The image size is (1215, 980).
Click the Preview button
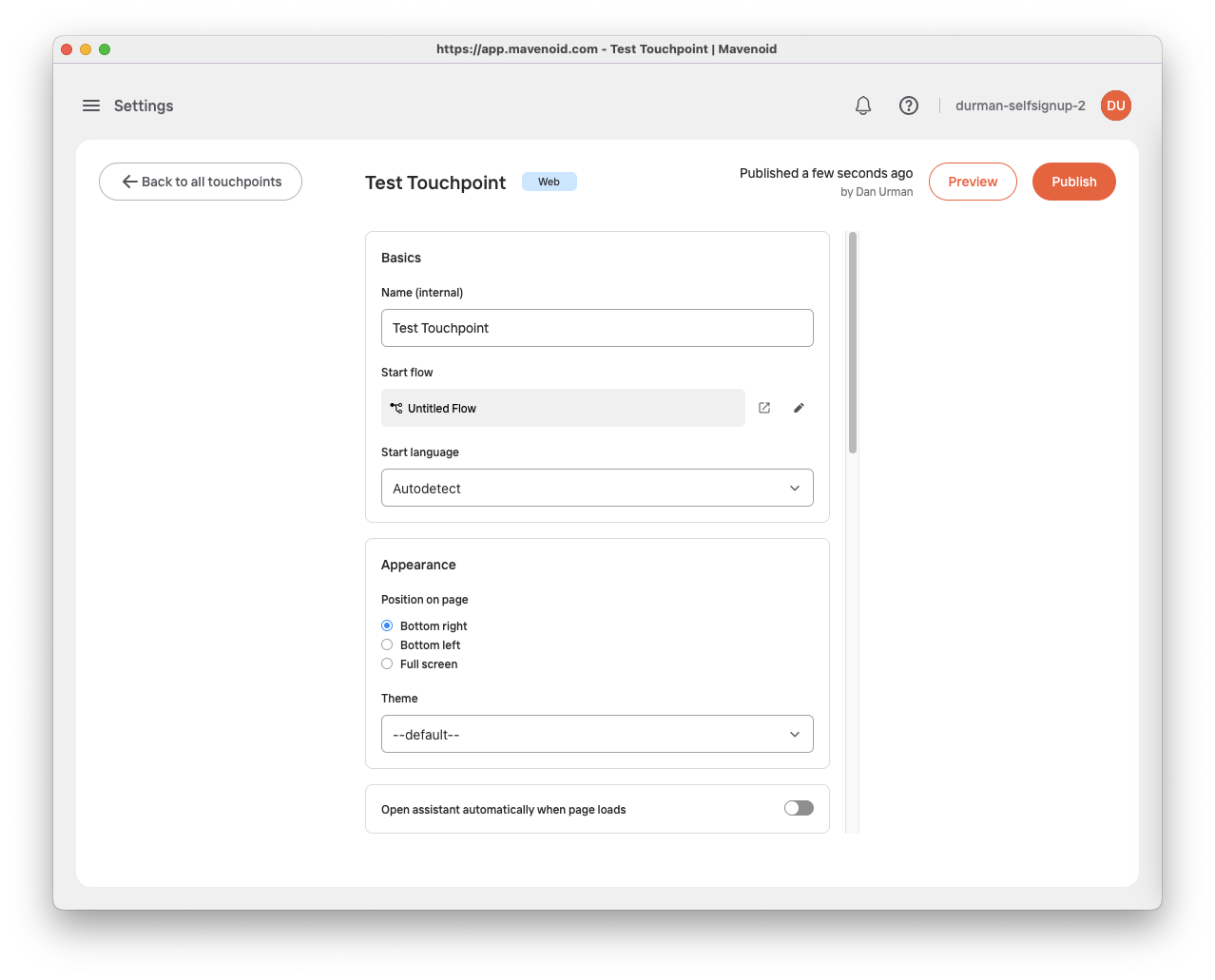point(973,182)
